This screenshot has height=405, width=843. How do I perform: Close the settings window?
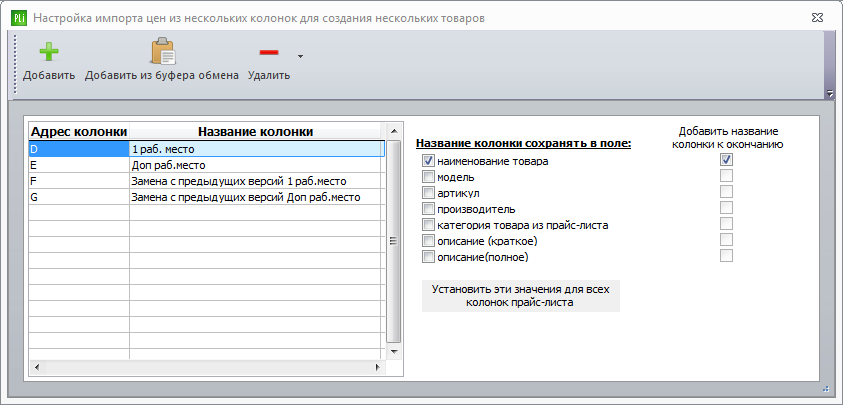[x=818, y=18]
